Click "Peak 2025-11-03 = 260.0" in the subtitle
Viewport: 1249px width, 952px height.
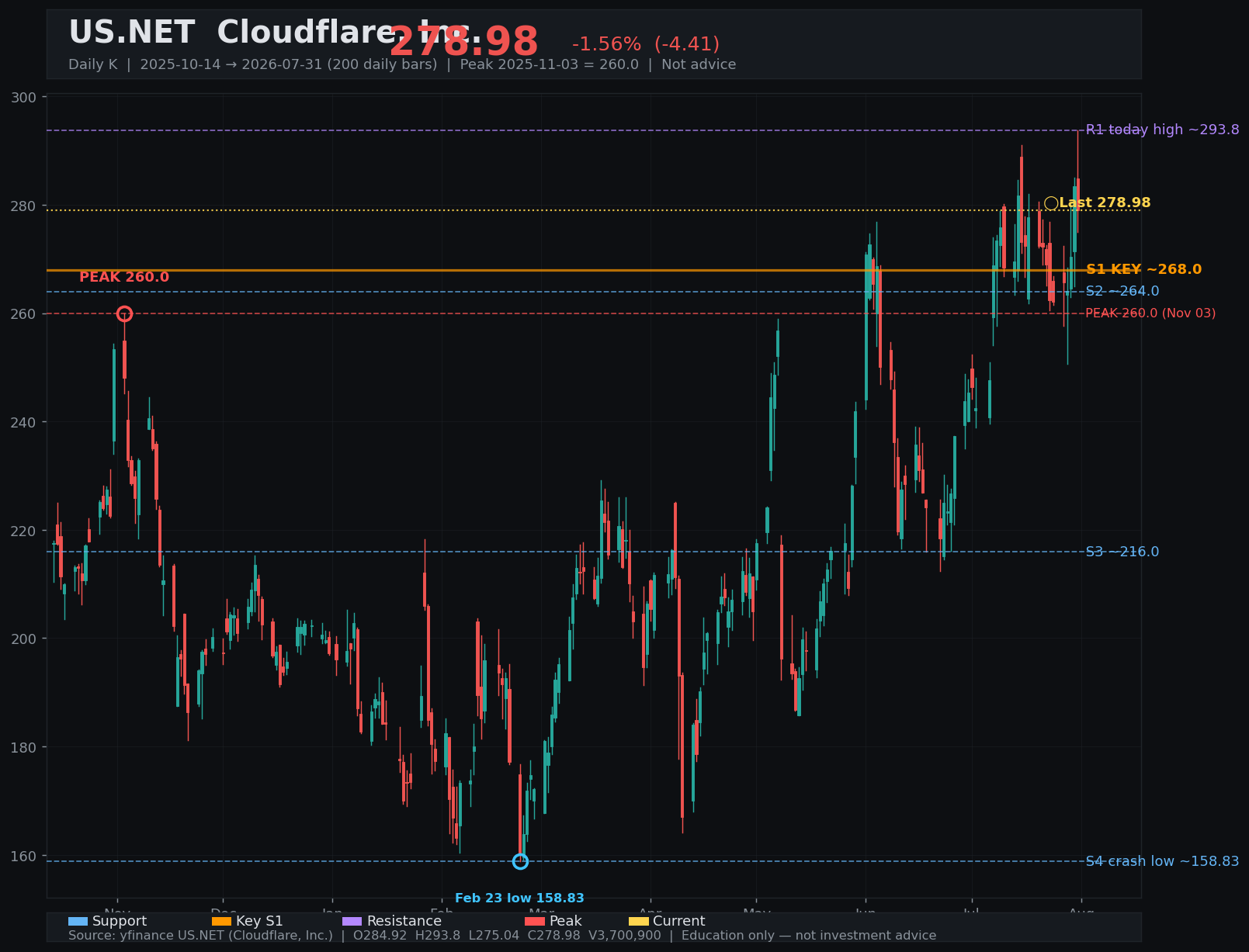tap(550, 64)
